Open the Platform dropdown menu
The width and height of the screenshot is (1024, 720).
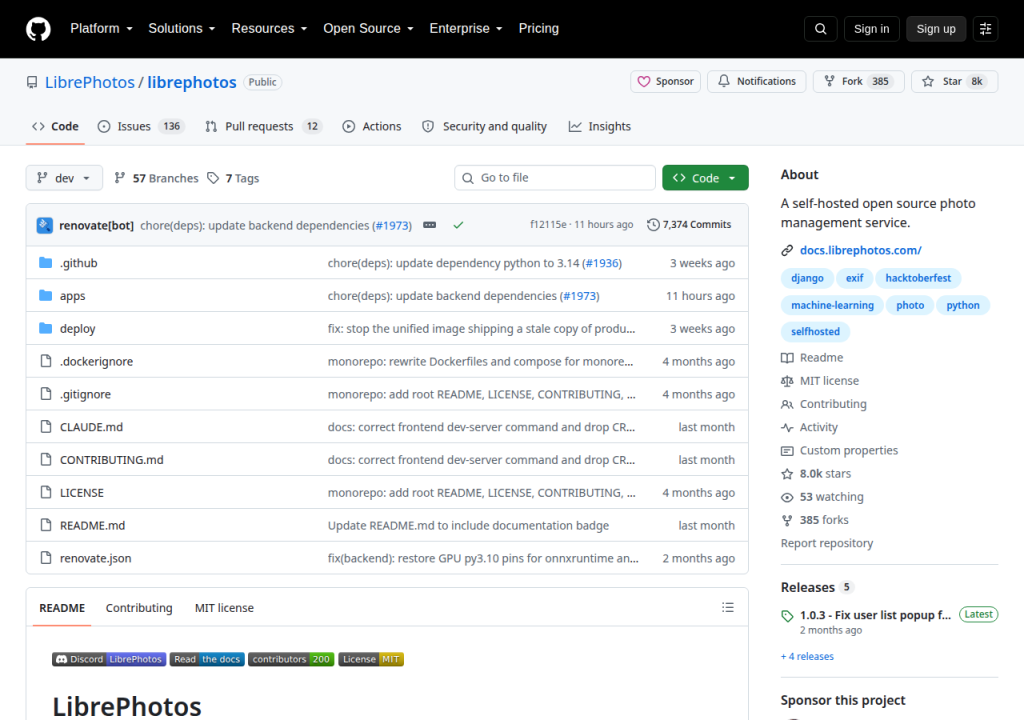click(x=101, y=29)
